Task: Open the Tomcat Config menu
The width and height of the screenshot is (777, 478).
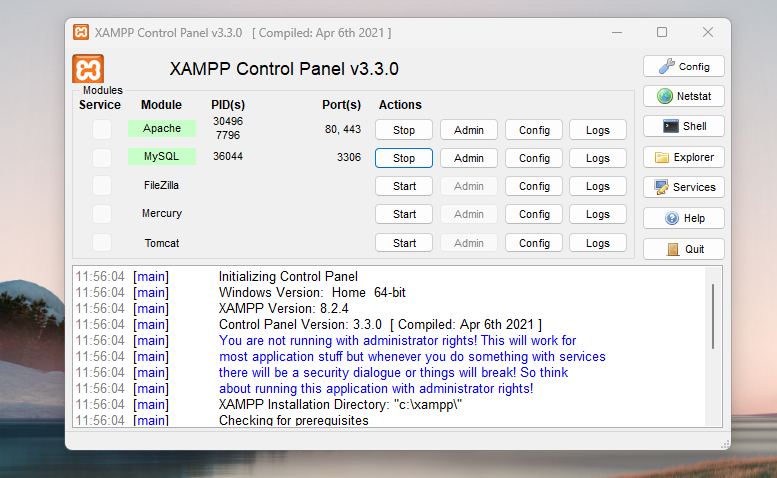Action: point(534,243)
